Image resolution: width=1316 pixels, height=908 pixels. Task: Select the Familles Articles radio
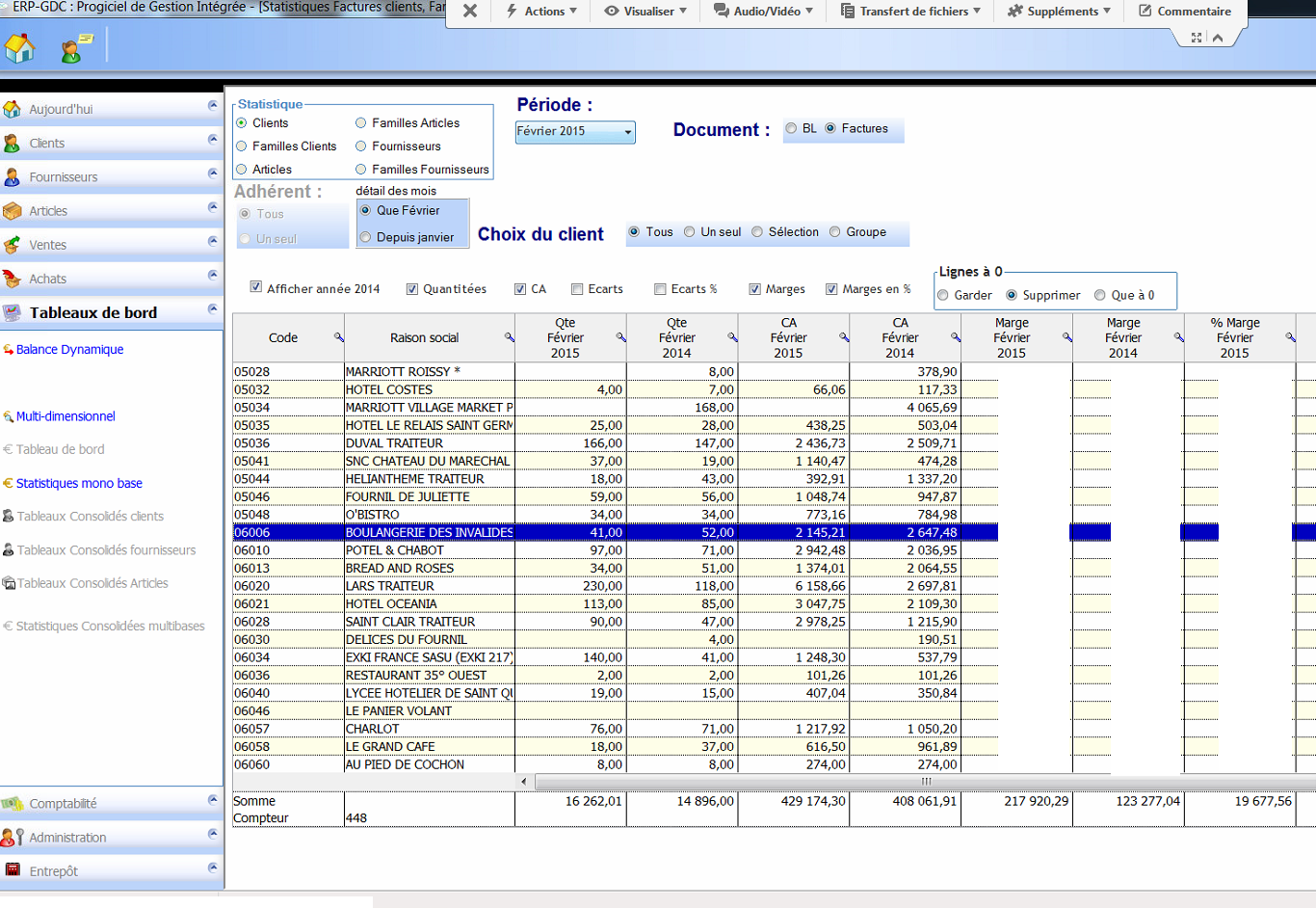coord(361,123)
